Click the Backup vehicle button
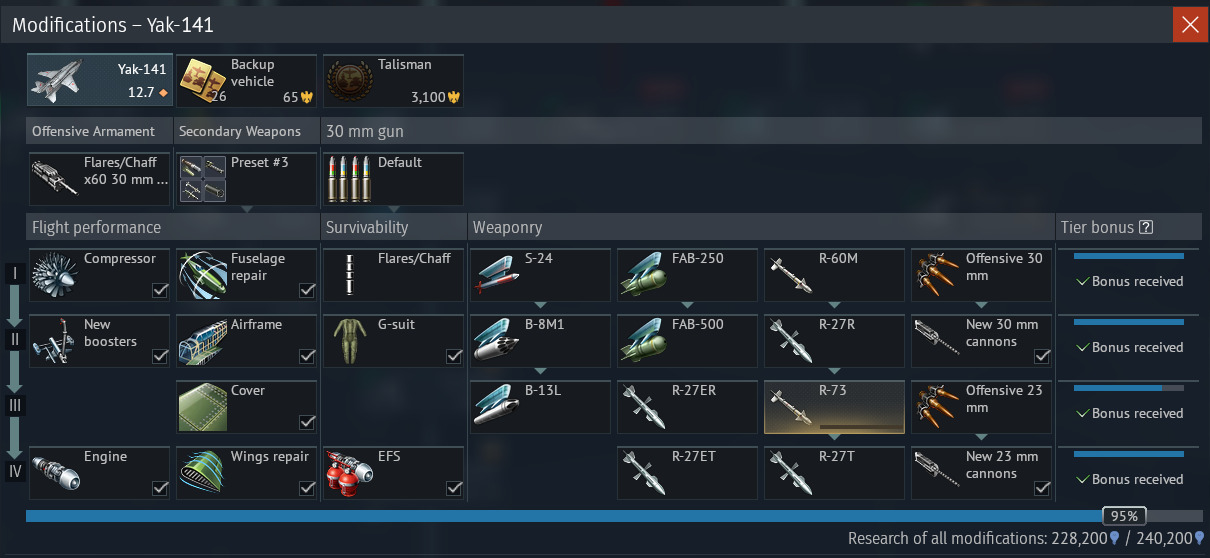Image resolution: width=1210 pixels, height=558 pixels. (247, 80)
